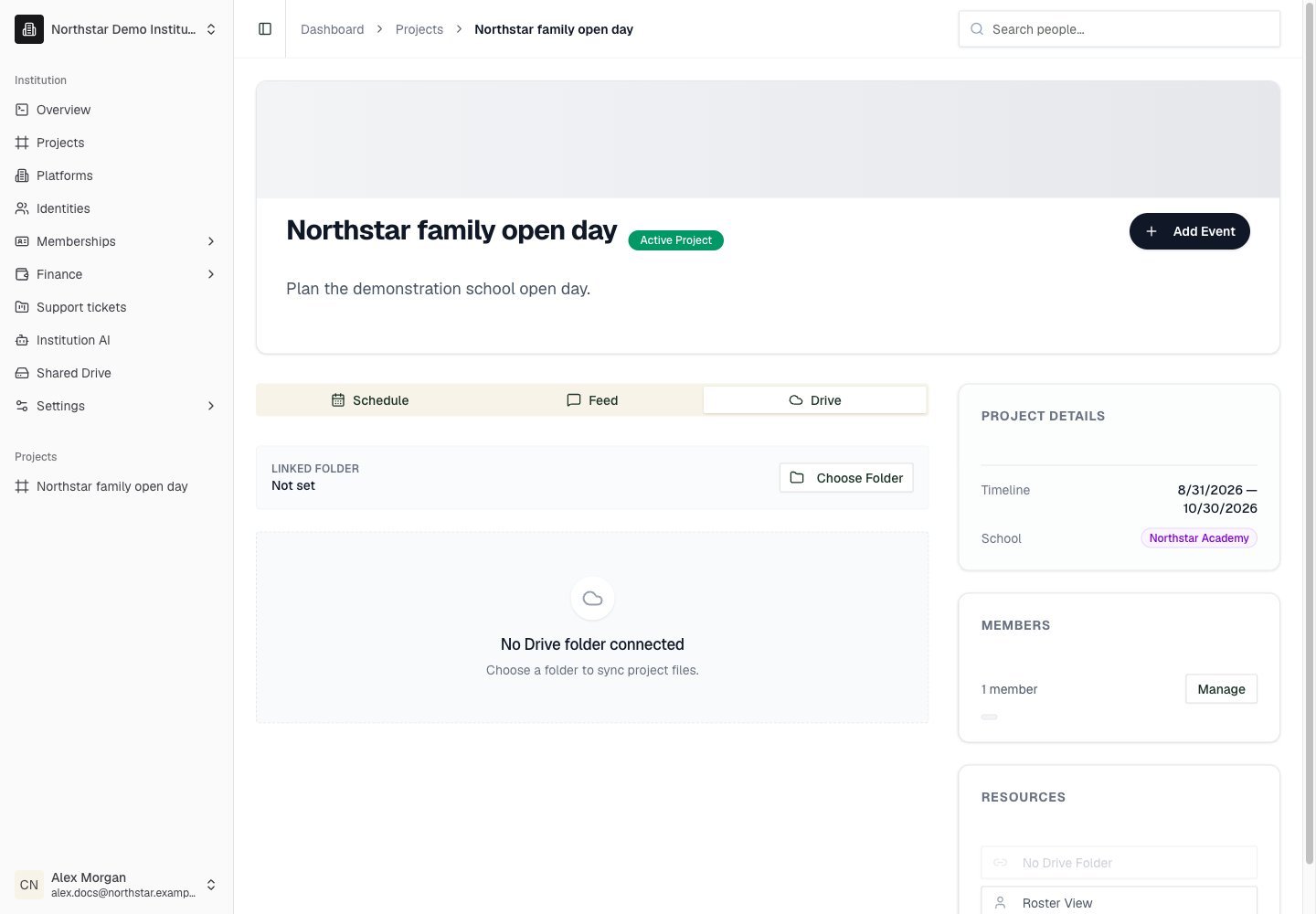Expand the Settings submenu chevron
Image resolution: width=1316 pixels, height=914 pixels.
(x=211, y=406)
